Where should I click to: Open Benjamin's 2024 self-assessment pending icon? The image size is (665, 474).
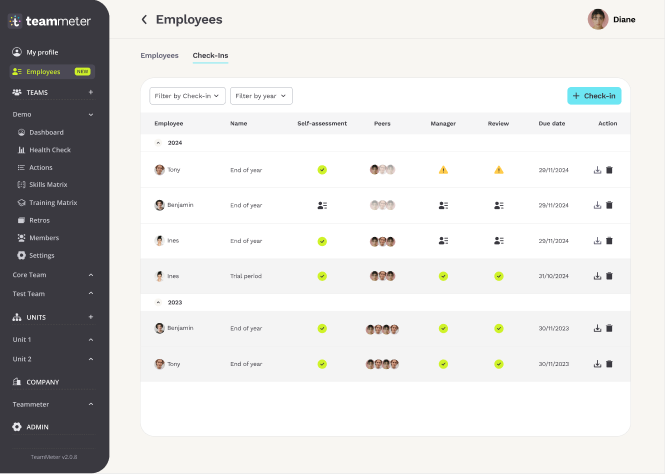tap(322, 205)
